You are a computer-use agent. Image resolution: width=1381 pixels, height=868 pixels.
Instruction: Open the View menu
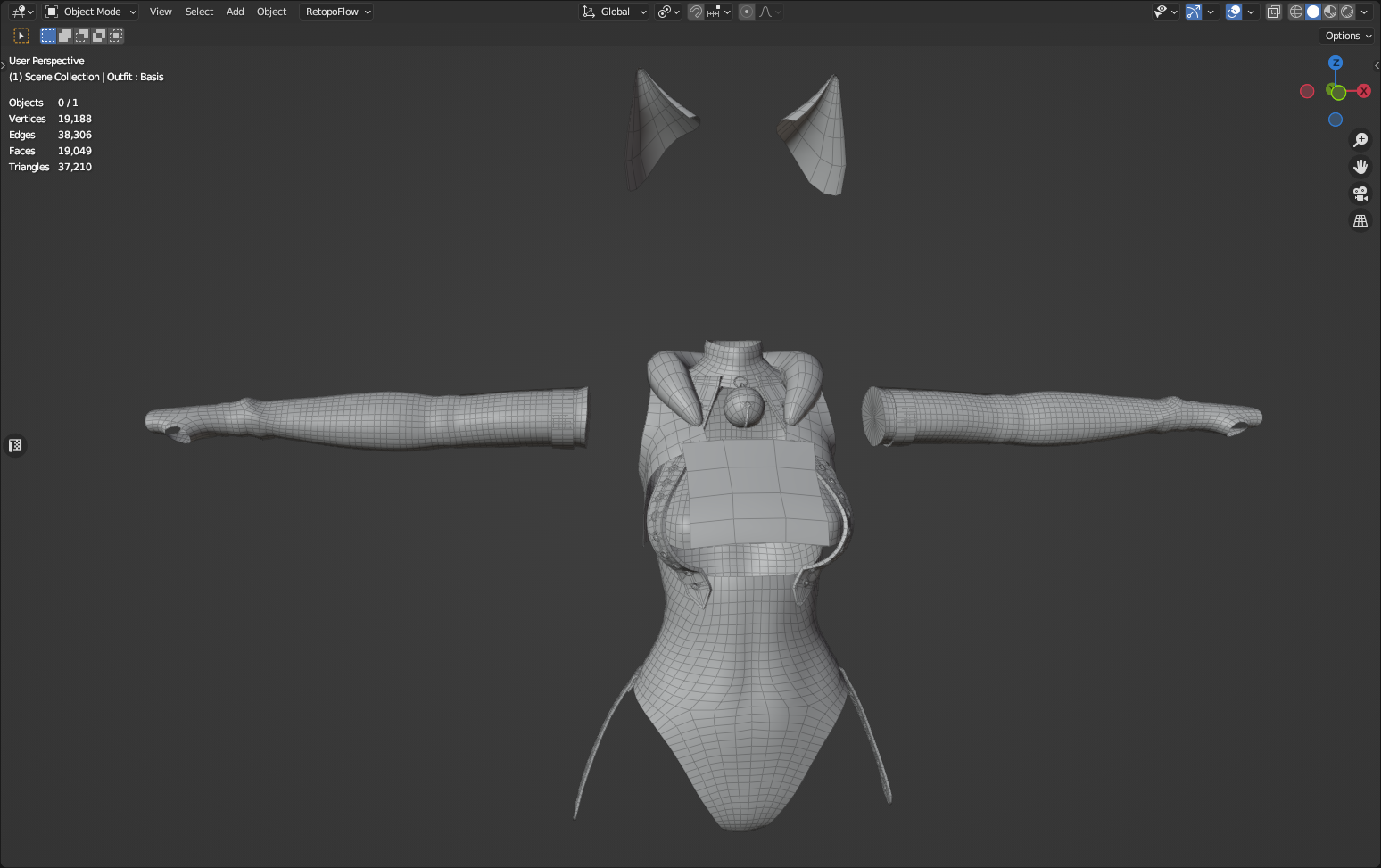click(x=161, y=12)
